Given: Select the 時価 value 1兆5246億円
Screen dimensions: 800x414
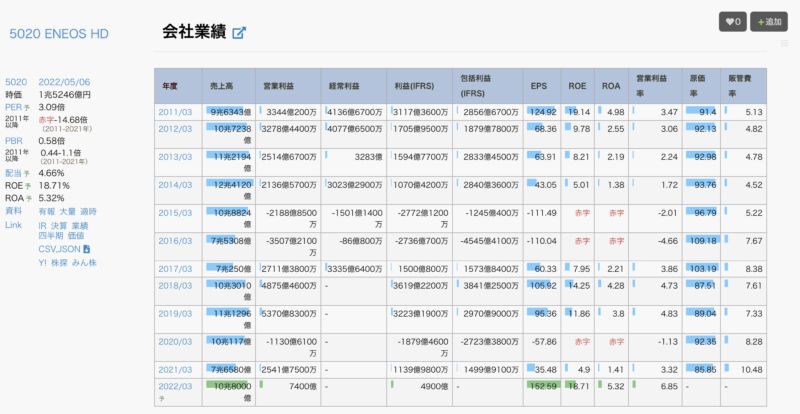Looking at the screenshot, I should point(65,95).
